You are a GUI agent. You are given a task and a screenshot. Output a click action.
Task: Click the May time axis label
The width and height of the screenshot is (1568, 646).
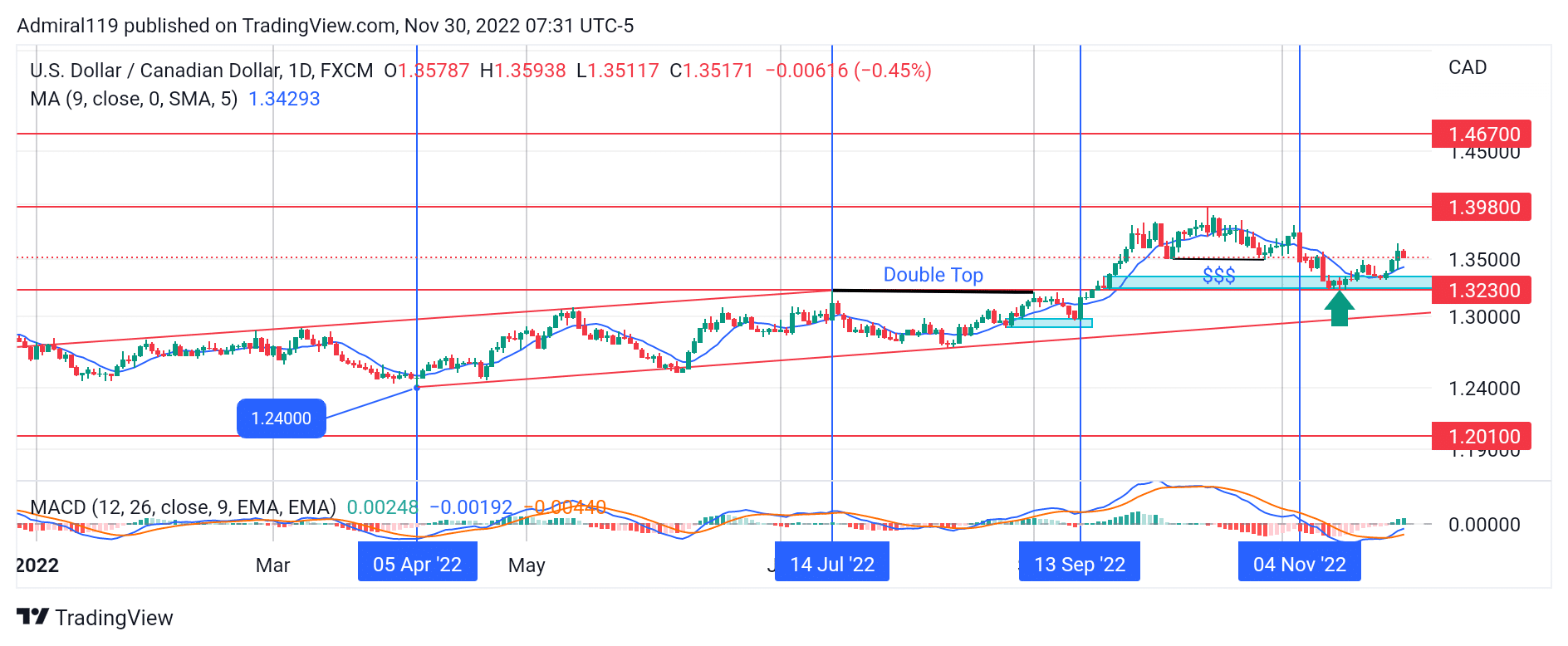(x=527, y=565)
